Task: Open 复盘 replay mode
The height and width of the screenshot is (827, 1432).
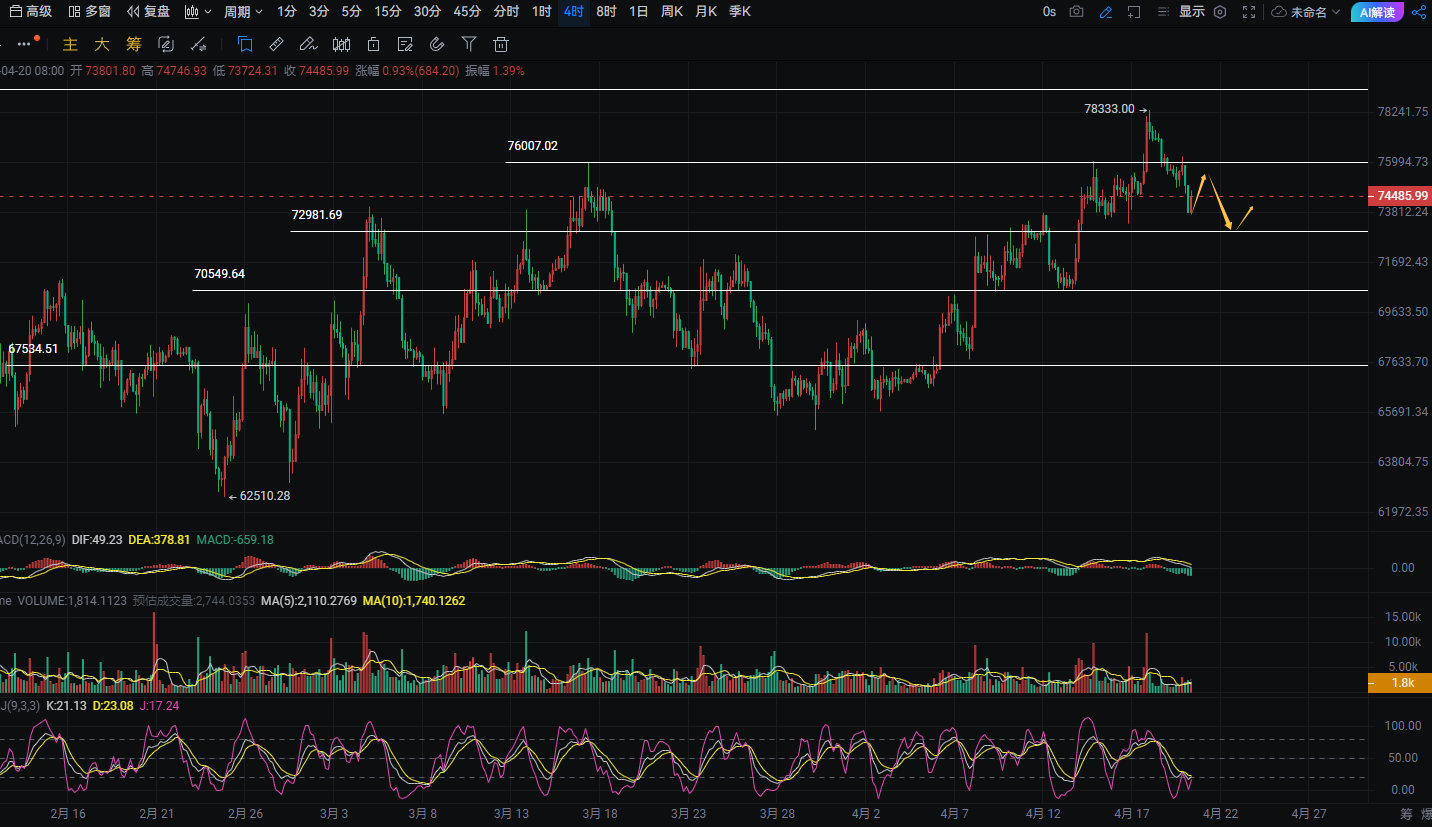Action: click(x=148, y=12)
